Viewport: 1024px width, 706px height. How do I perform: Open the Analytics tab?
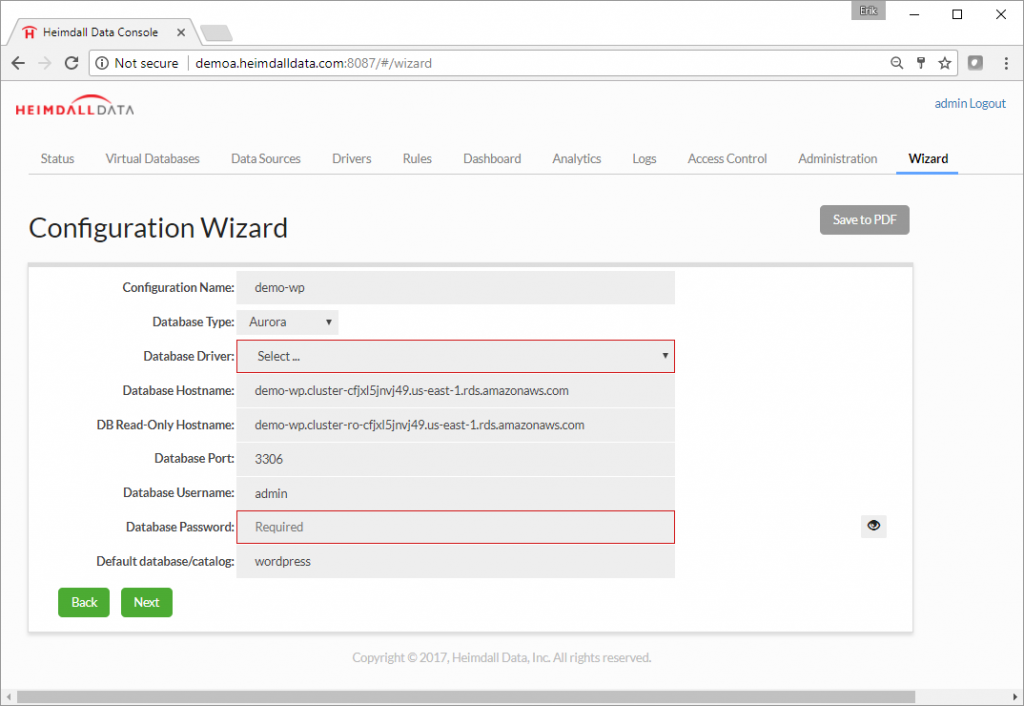click(577, 159)
